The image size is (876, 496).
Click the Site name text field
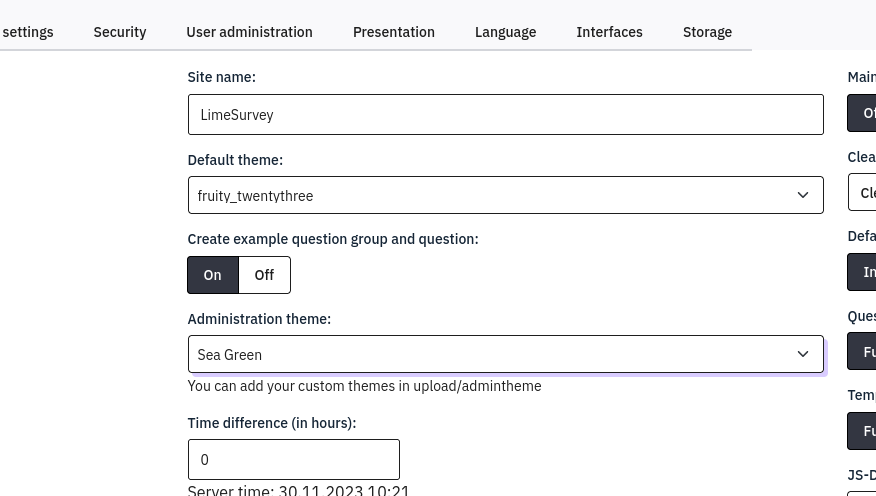(505, 115)
